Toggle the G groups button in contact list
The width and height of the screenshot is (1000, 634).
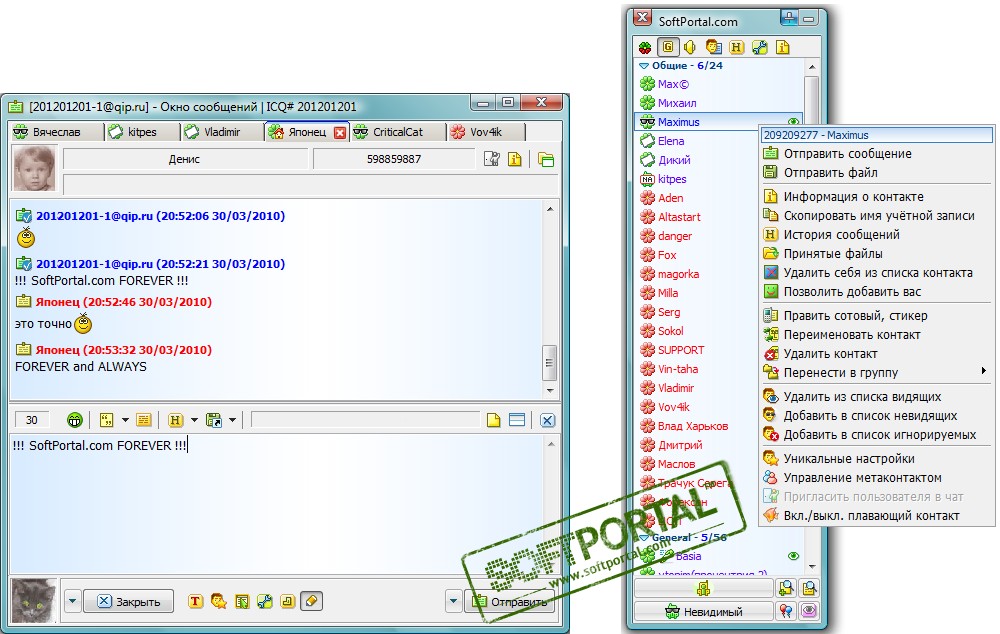coord(668,47)
